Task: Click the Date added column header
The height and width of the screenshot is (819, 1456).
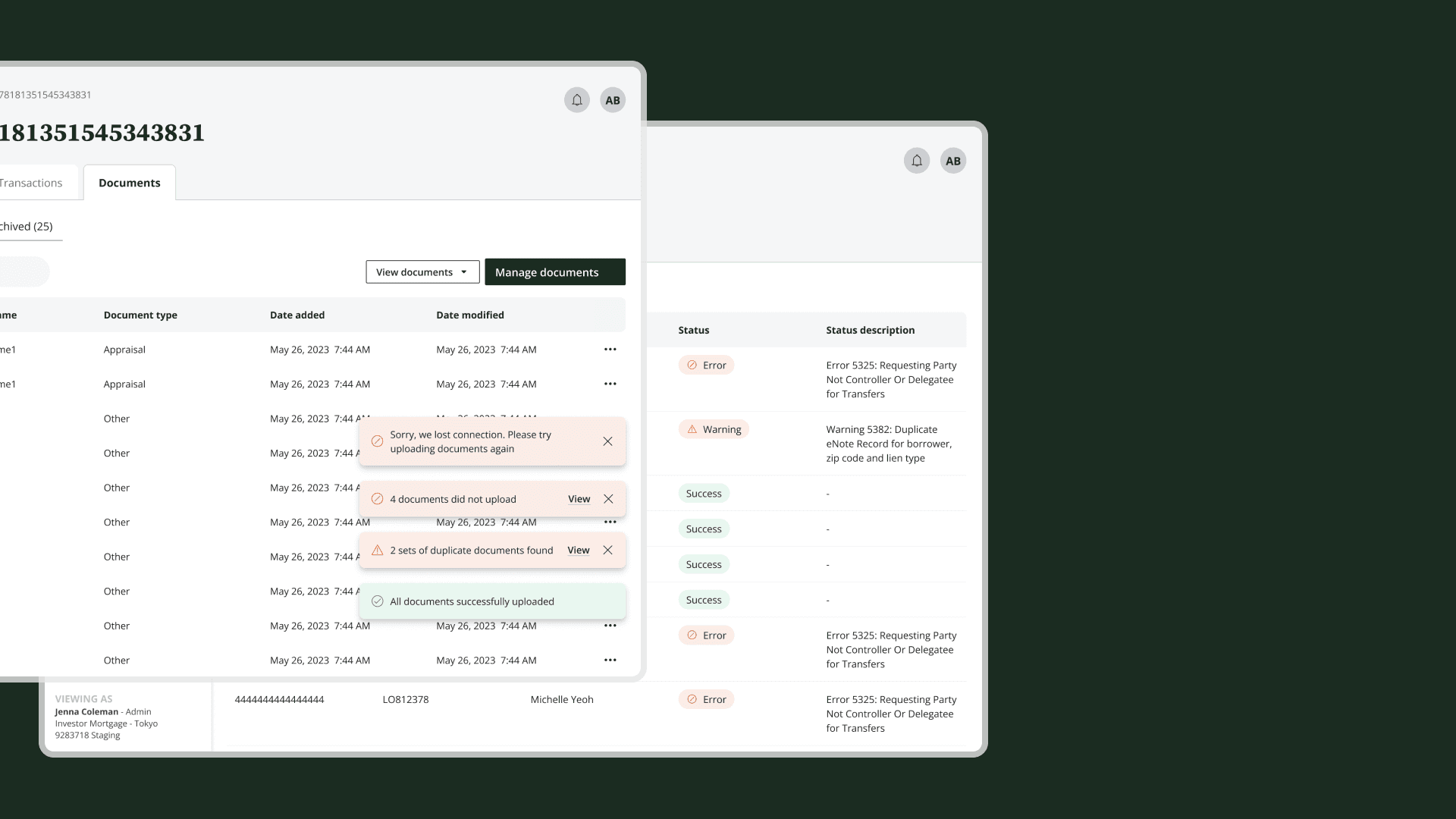Action: pos(297,315)
